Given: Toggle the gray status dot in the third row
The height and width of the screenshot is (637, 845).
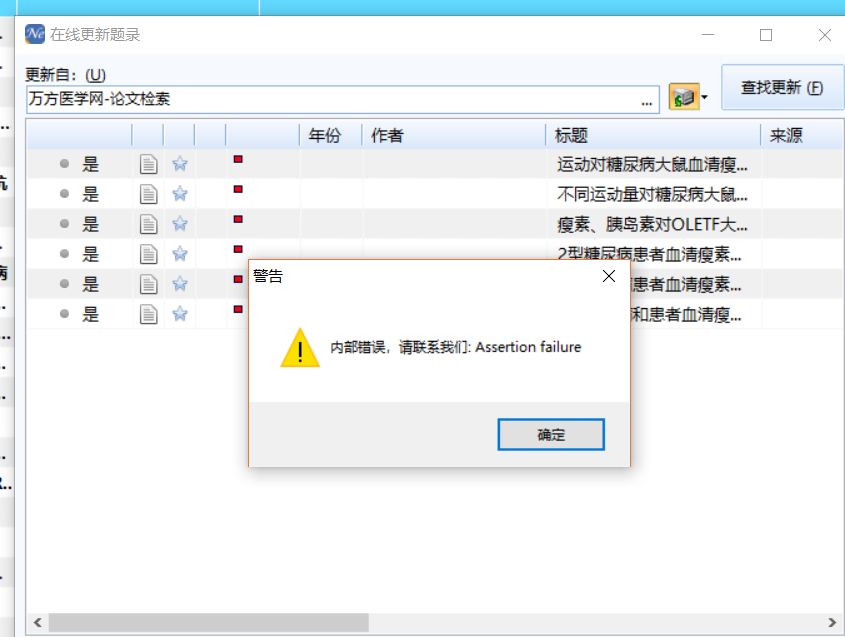Looking at the screenshot, I should 64,223.
